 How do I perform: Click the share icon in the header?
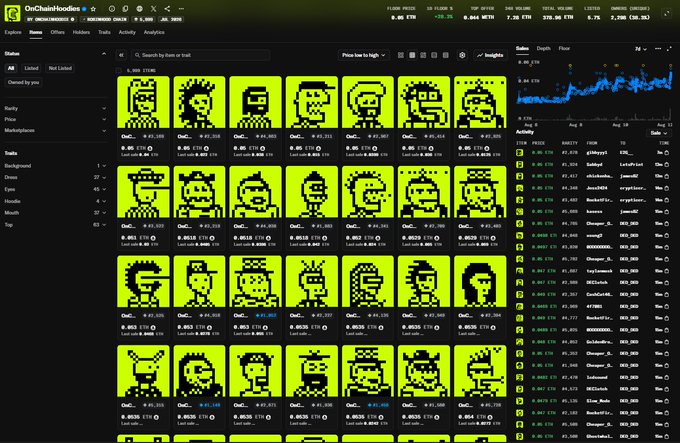pos(167,9)
